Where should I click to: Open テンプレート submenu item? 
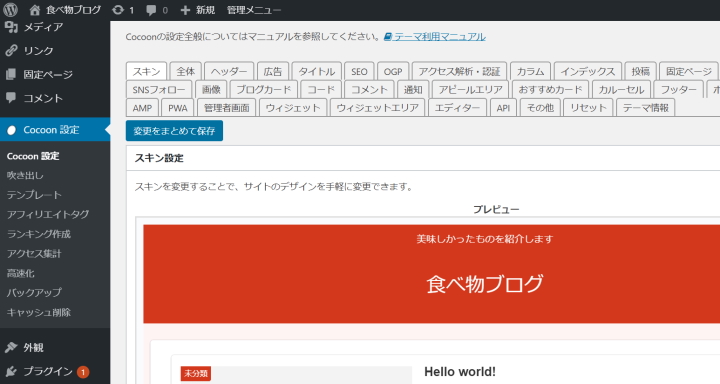tap(34, 195)
